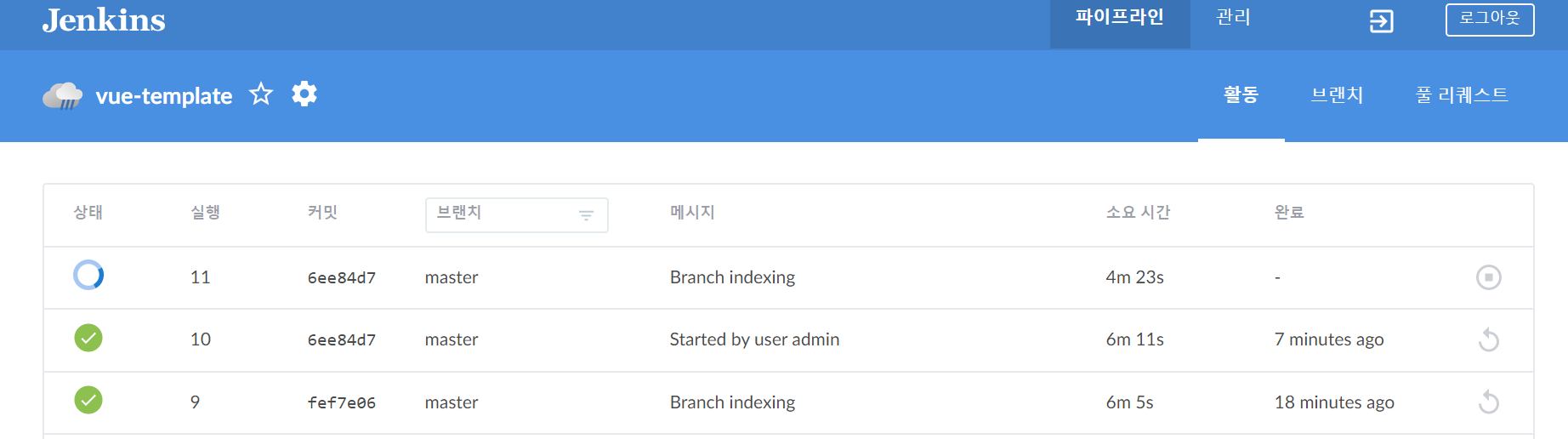Click master branch in run 11 row
This screenshot has height=439, width=1568.
click(x=452, y=277)
